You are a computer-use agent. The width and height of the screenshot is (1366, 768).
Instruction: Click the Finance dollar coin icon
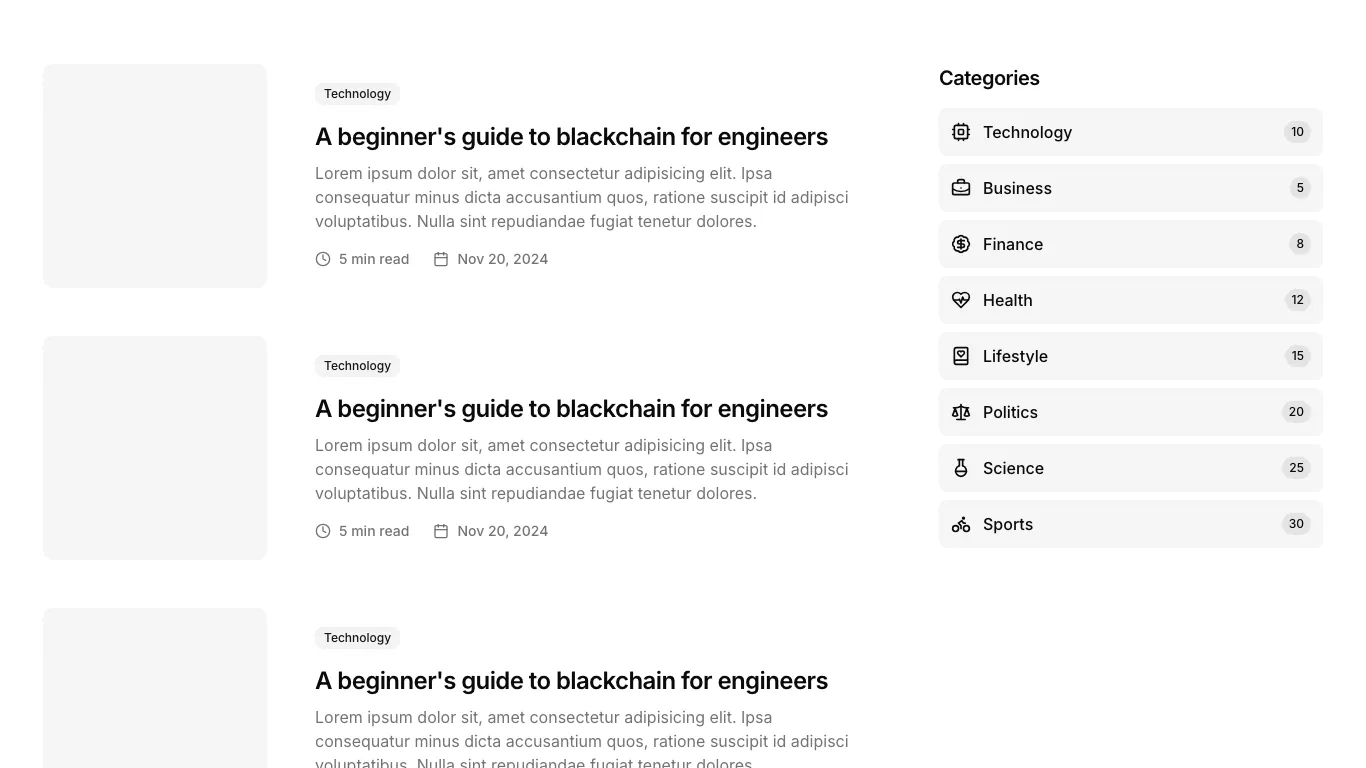[x=961, y=244]
